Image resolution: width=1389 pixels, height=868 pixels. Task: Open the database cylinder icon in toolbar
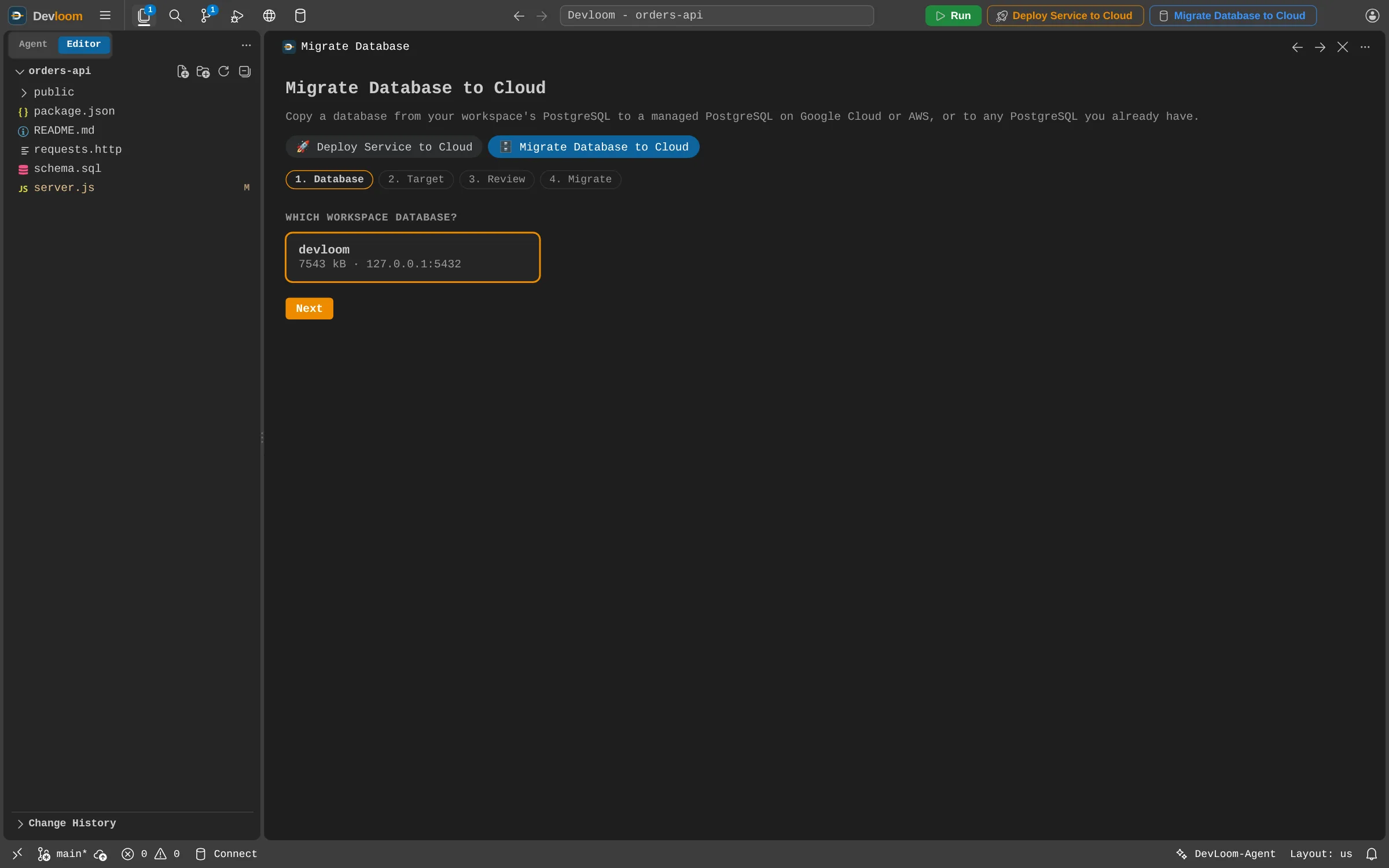pos(300,16)
